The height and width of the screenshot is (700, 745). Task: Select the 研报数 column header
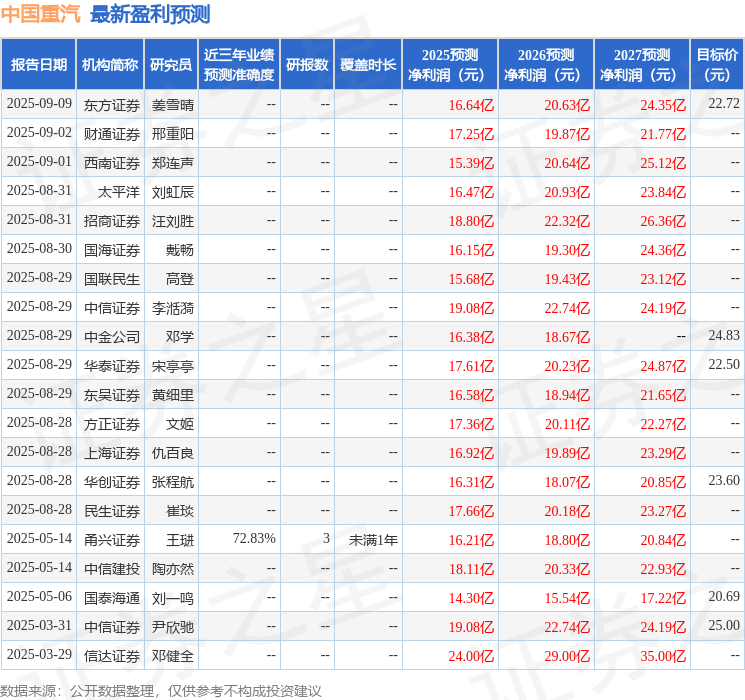click(306, 65)
